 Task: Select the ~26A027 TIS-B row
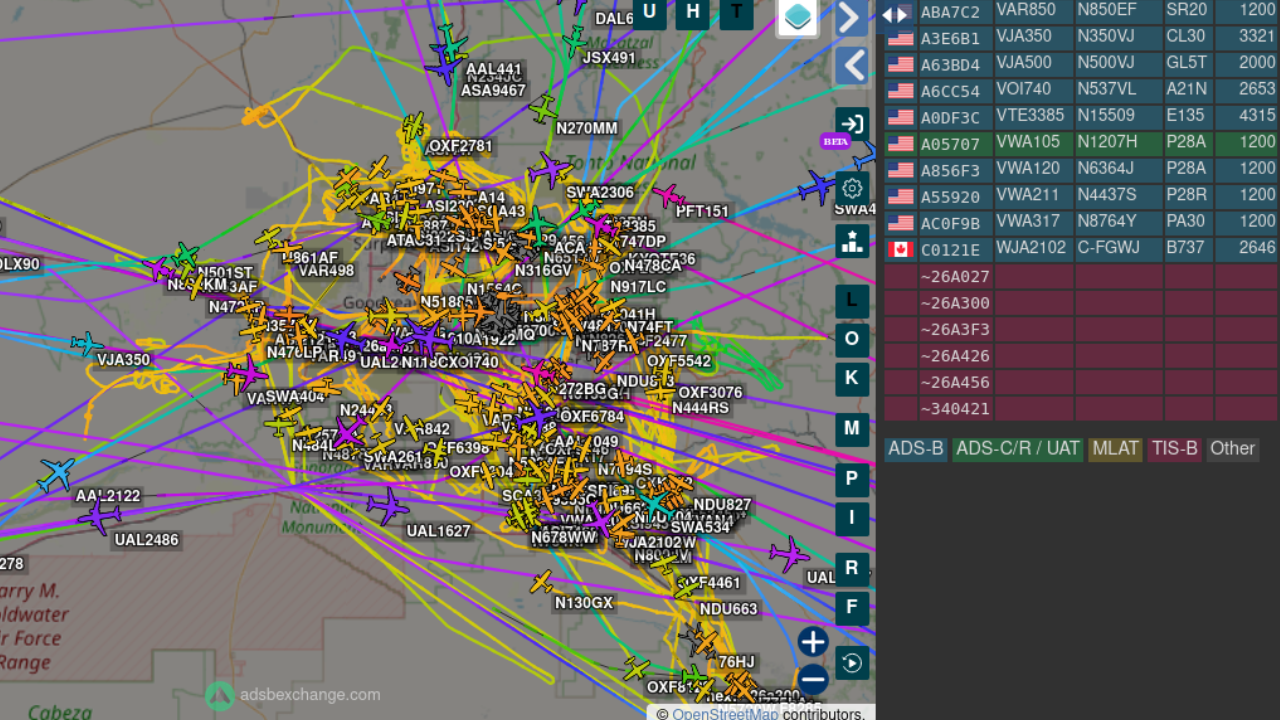[1080, 277]
